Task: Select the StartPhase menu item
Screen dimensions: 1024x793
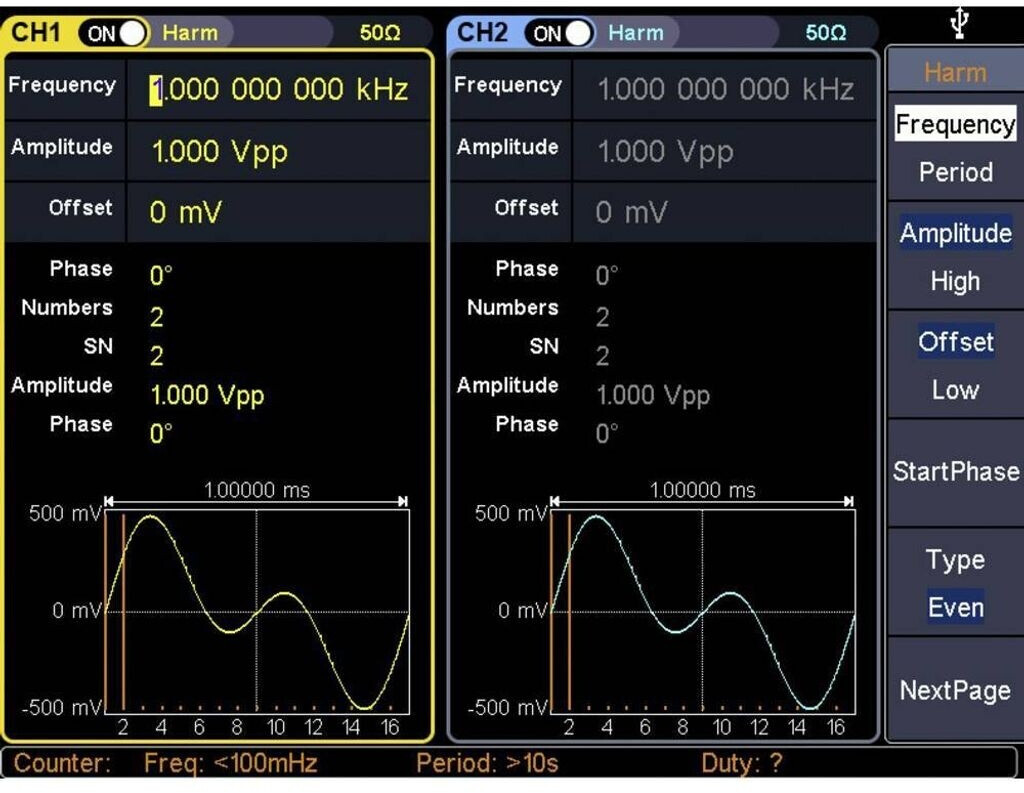Action: tap(954, 472)
